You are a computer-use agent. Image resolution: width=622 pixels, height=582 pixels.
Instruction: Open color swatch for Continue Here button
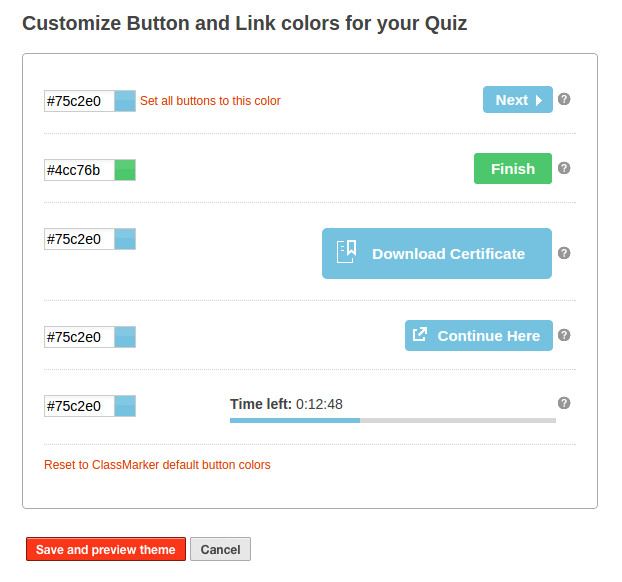(125, 337)
